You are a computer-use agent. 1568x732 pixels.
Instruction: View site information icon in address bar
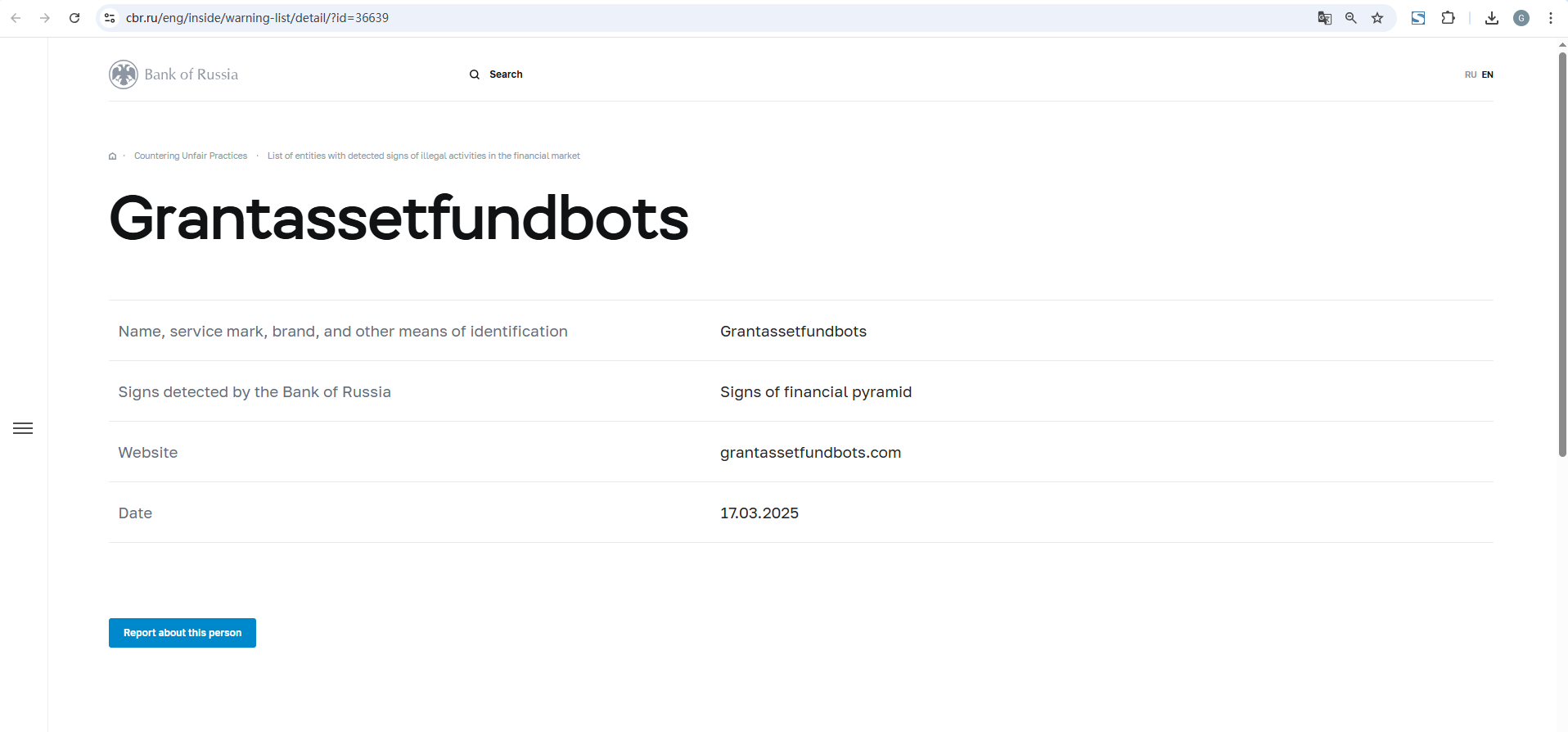[x=110, y=18]
